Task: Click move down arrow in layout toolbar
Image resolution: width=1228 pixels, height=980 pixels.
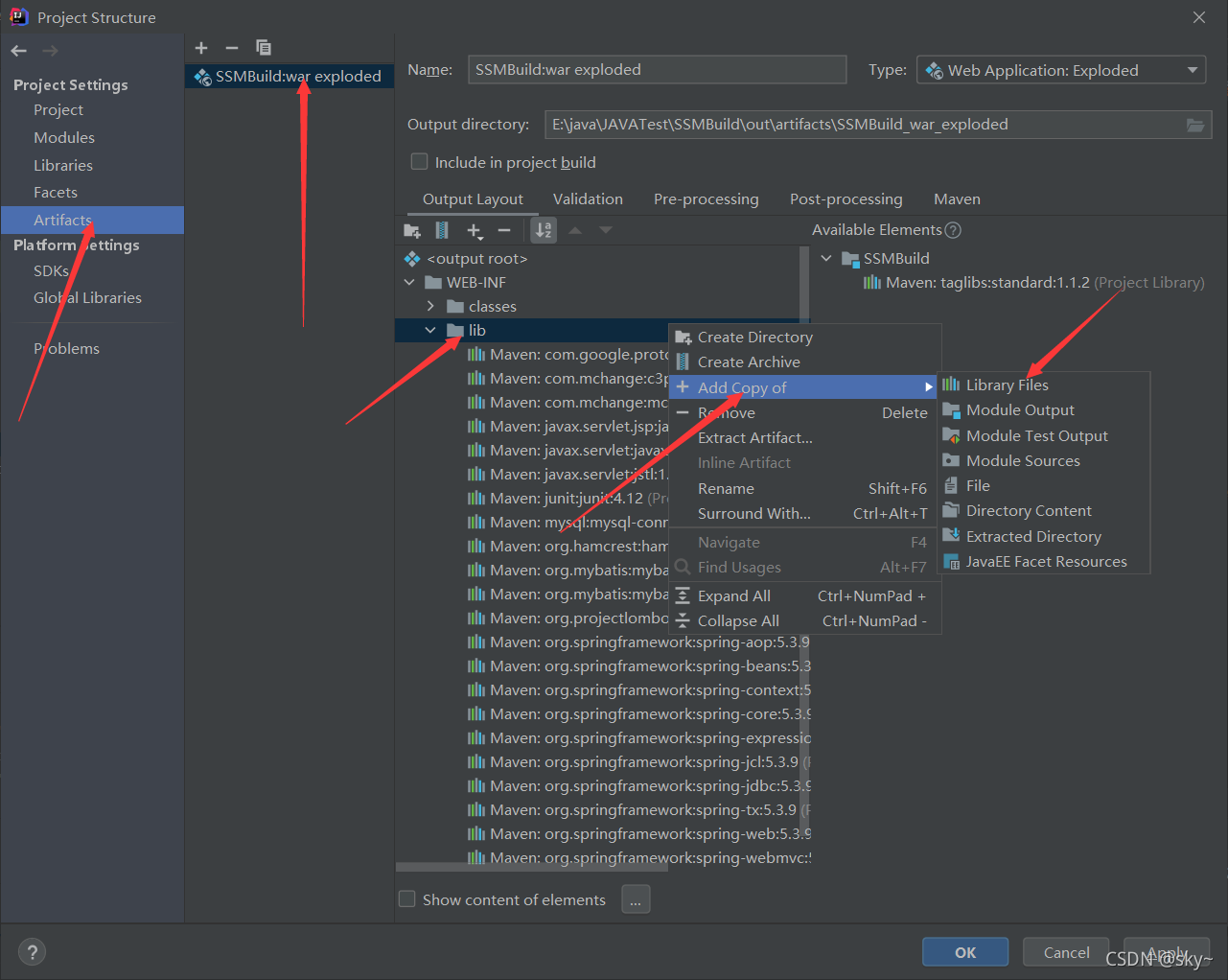Action: point(606,230)
